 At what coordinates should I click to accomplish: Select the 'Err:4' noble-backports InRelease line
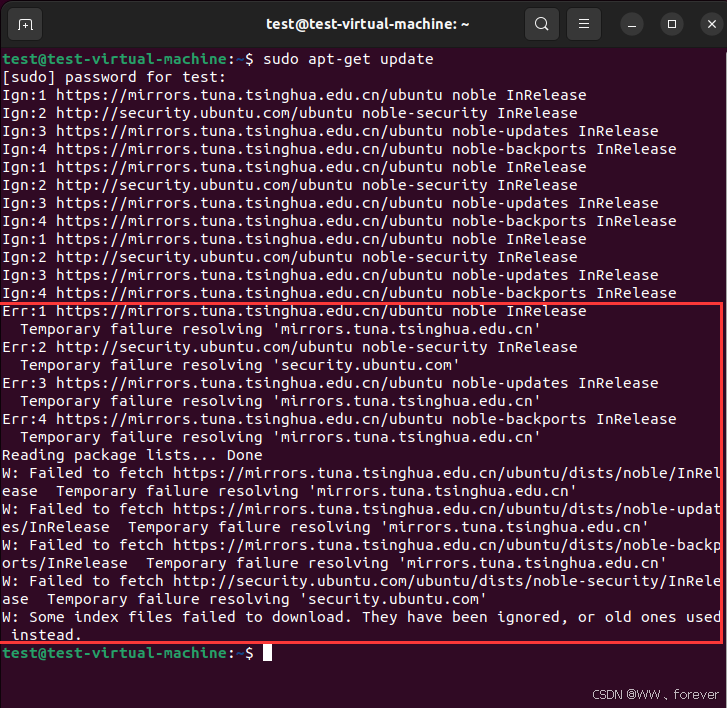coord(339,419)
